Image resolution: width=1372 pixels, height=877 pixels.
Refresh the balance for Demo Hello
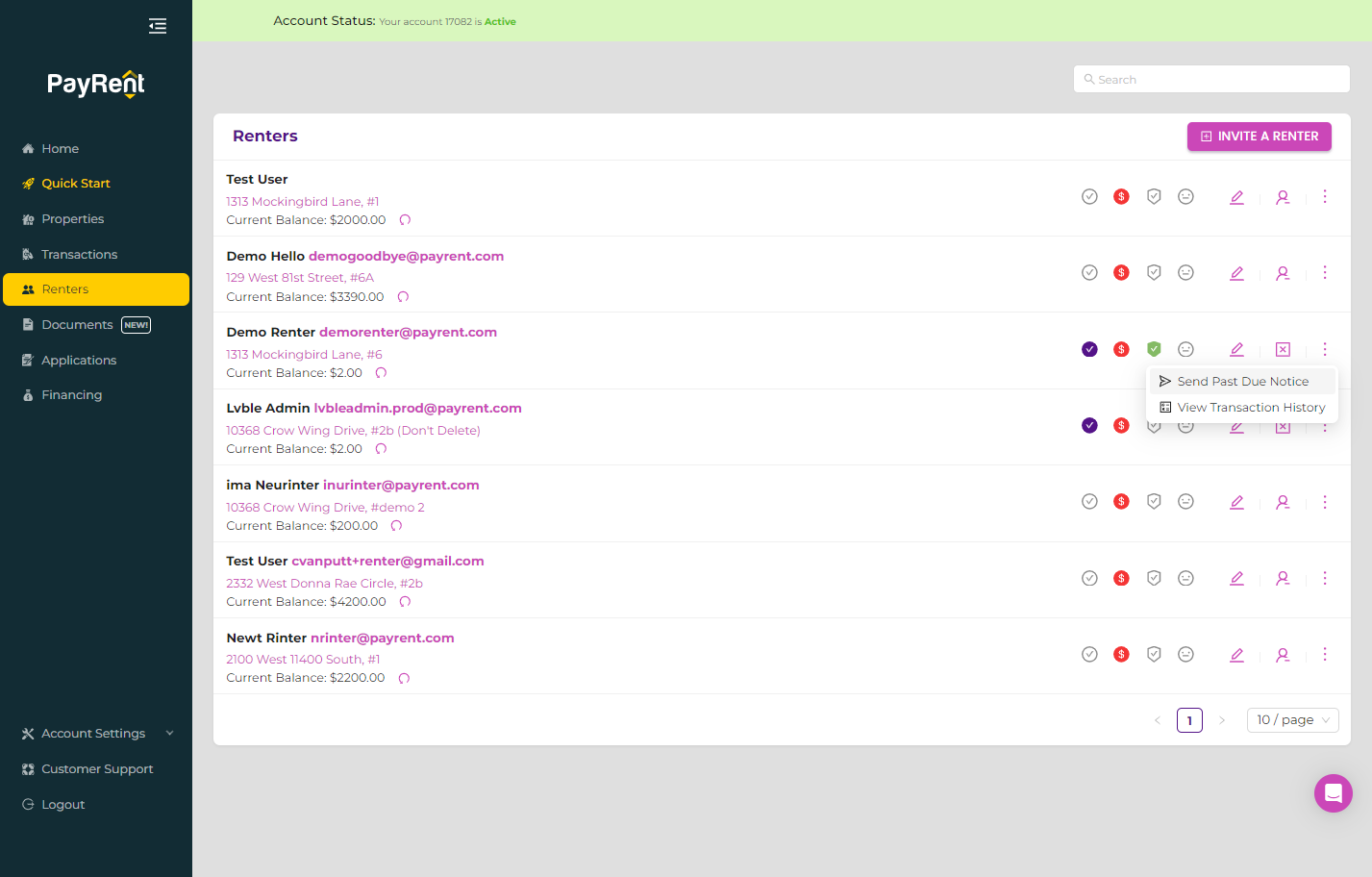click(403, 297)
